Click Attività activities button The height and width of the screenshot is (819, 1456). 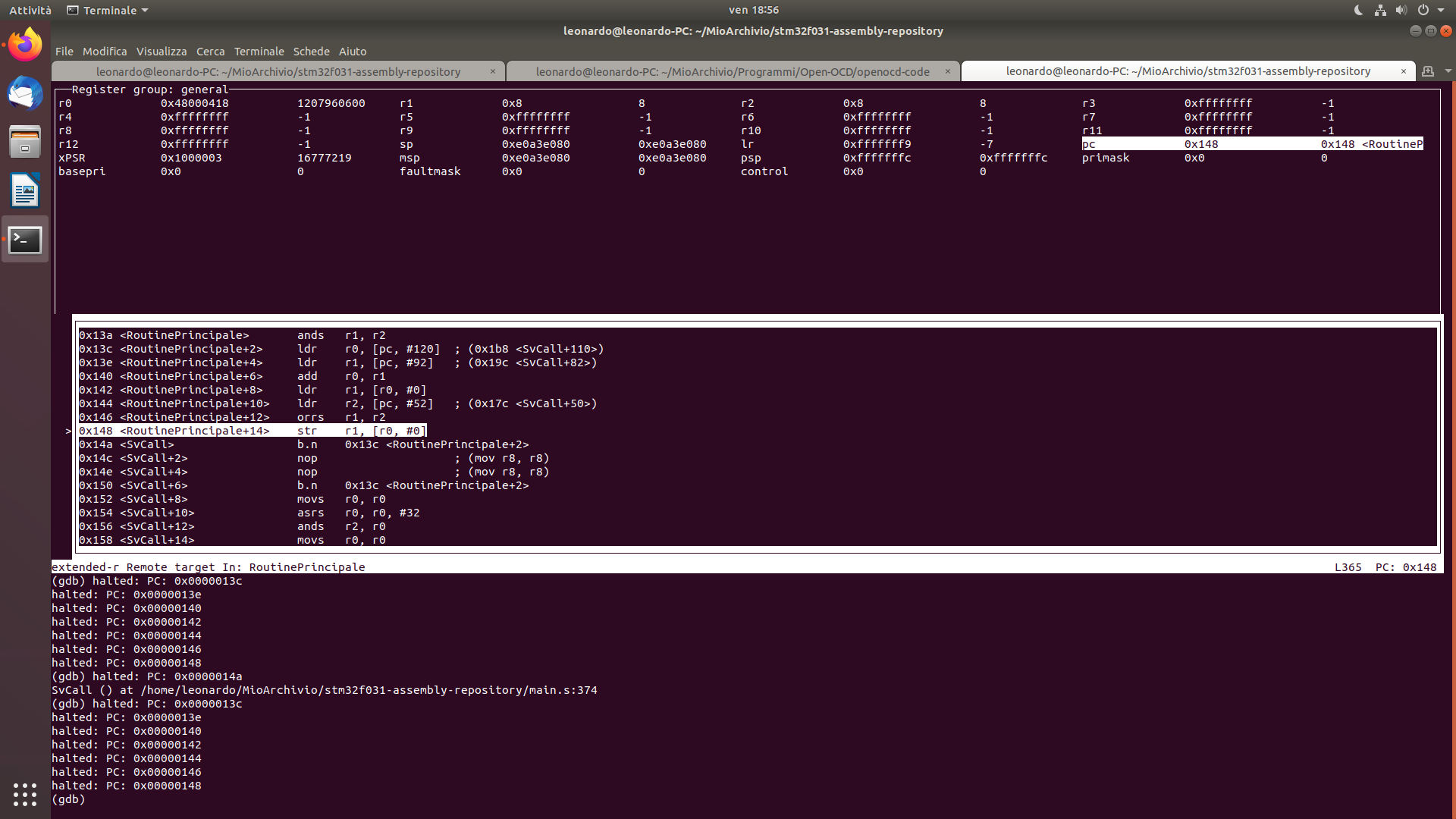tap(30, 10)
